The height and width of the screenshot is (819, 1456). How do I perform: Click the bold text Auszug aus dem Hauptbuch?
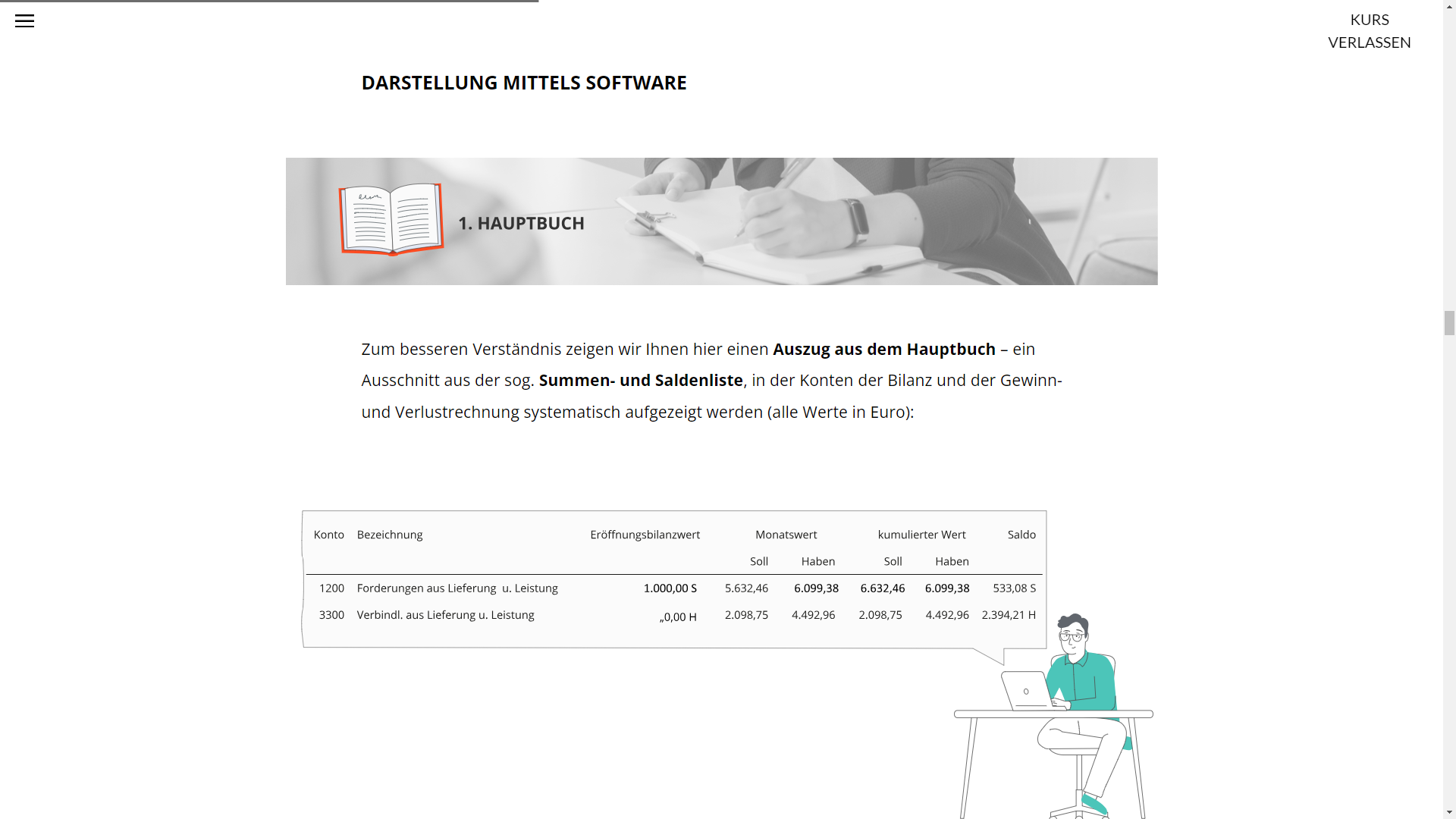[x=883, y=350]
